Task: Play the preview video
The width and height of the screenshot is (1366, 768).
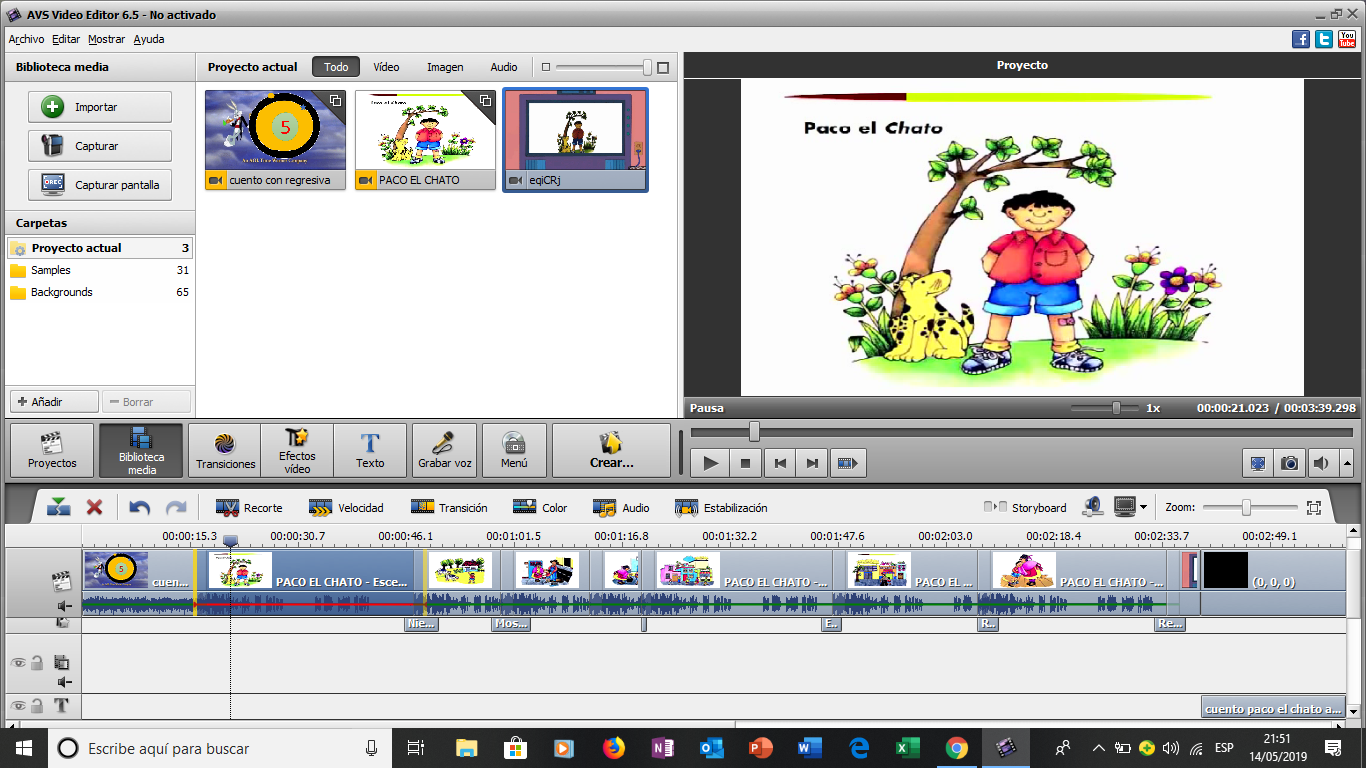Action: 711,463
